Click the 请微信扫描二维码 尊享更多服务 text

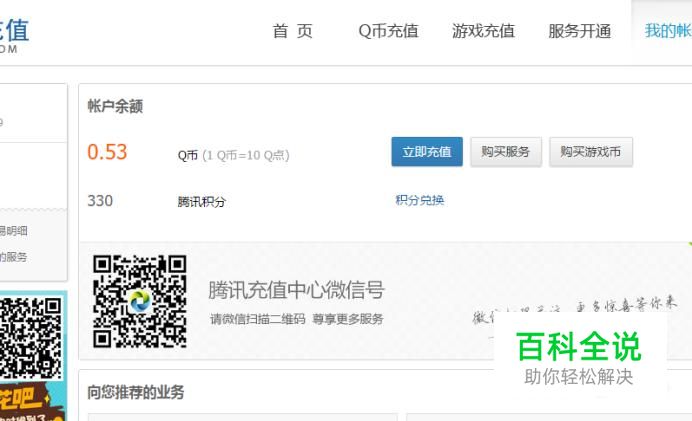(297, 319)
